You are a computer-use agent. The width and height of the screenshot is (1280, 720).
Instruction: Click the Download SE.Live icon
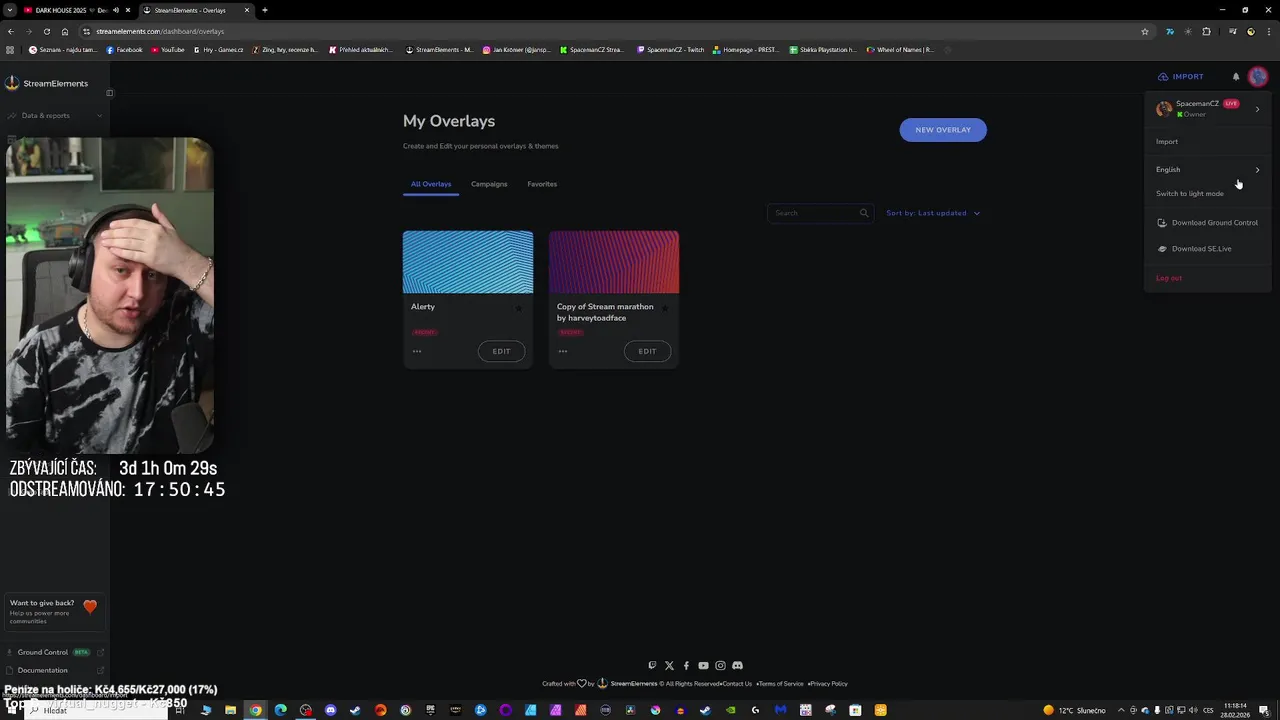point(1162,249)
